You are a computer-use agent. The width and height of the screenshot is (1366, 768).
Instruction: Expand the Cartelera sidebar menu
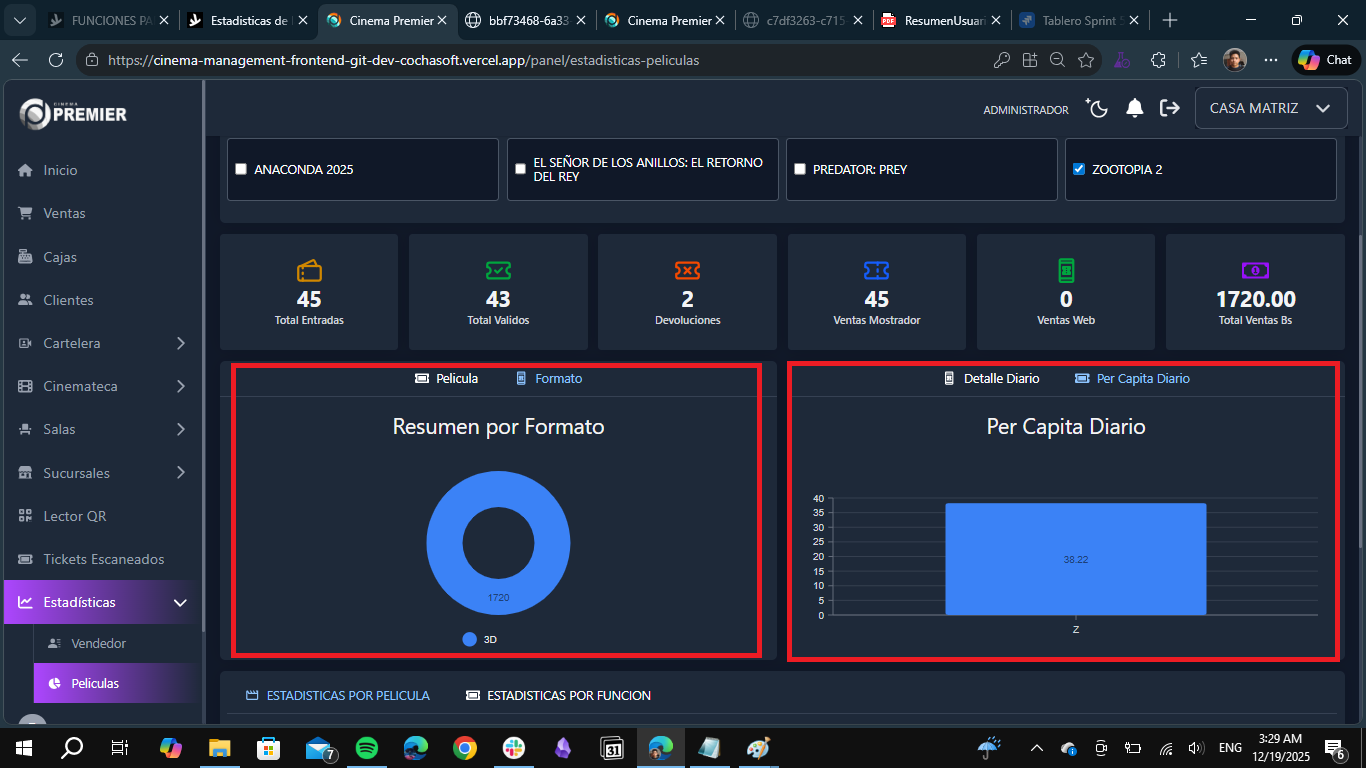tap(102, 343)
